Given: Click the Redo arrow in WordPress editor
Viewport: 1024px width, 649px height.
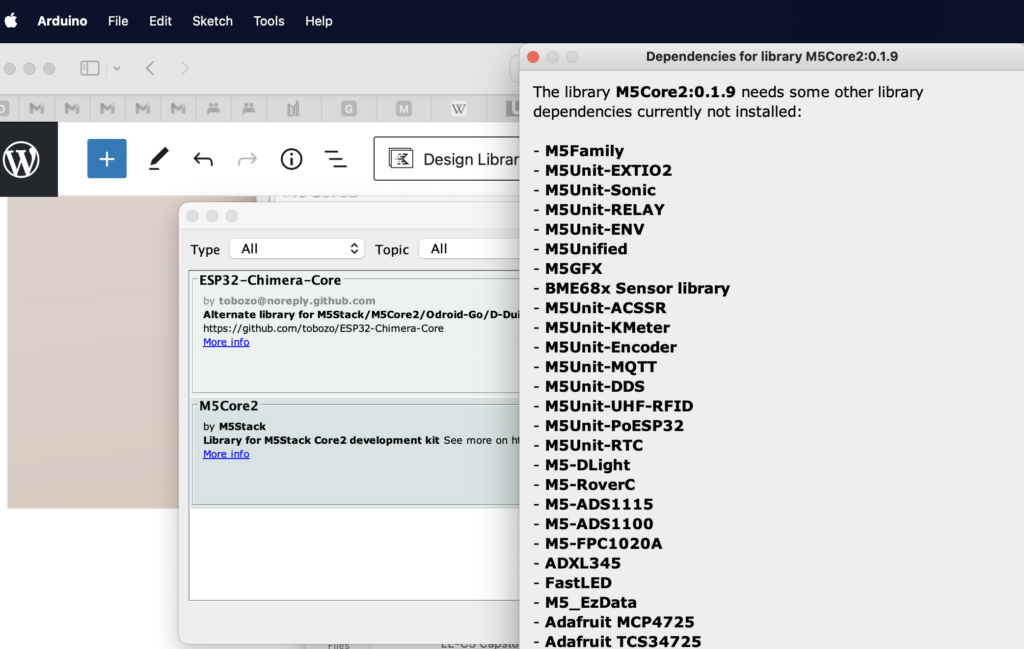Looking at the screenshot, I should (x=248, y=159).
